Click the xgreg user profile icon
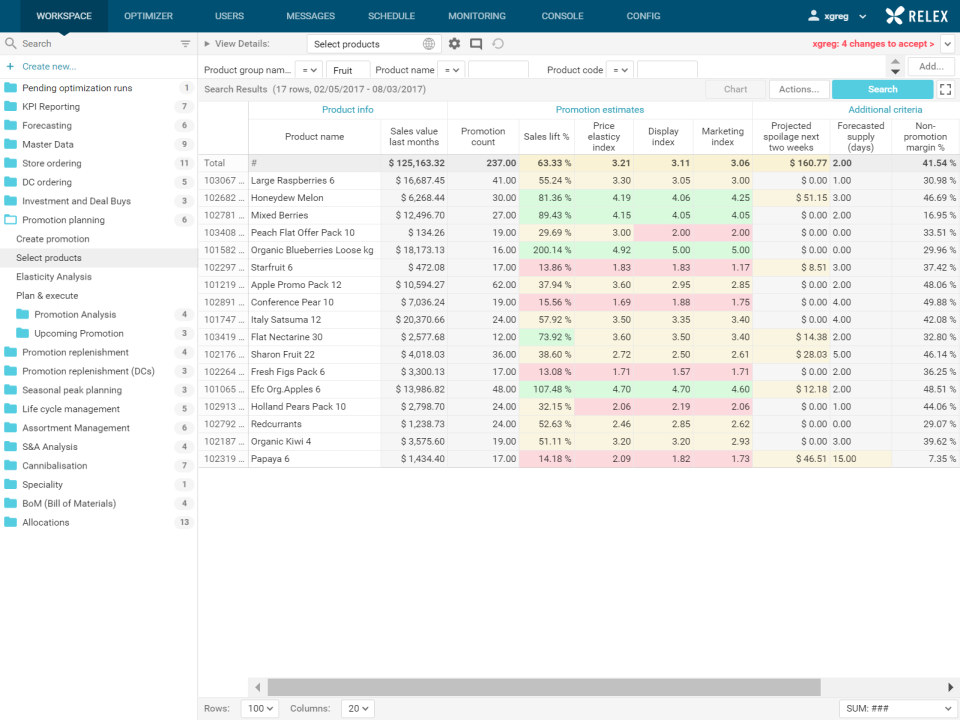960x720 pixels. (814, 16)
